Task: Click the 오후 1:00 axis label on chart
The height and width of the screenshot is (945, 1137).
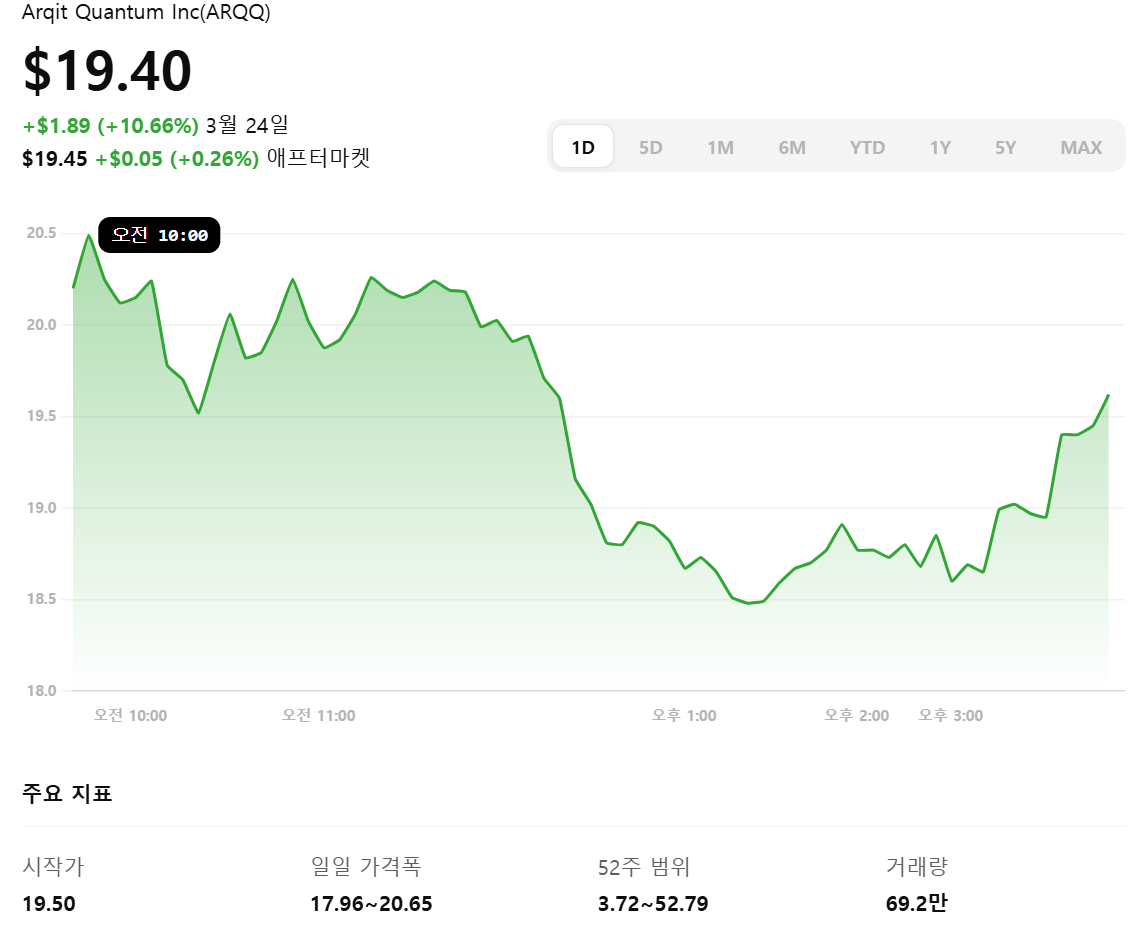Action: [683, 715]
